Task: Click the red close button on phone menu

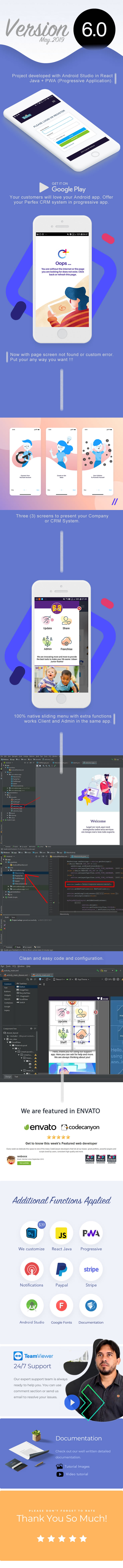Action: click(79, 608)
